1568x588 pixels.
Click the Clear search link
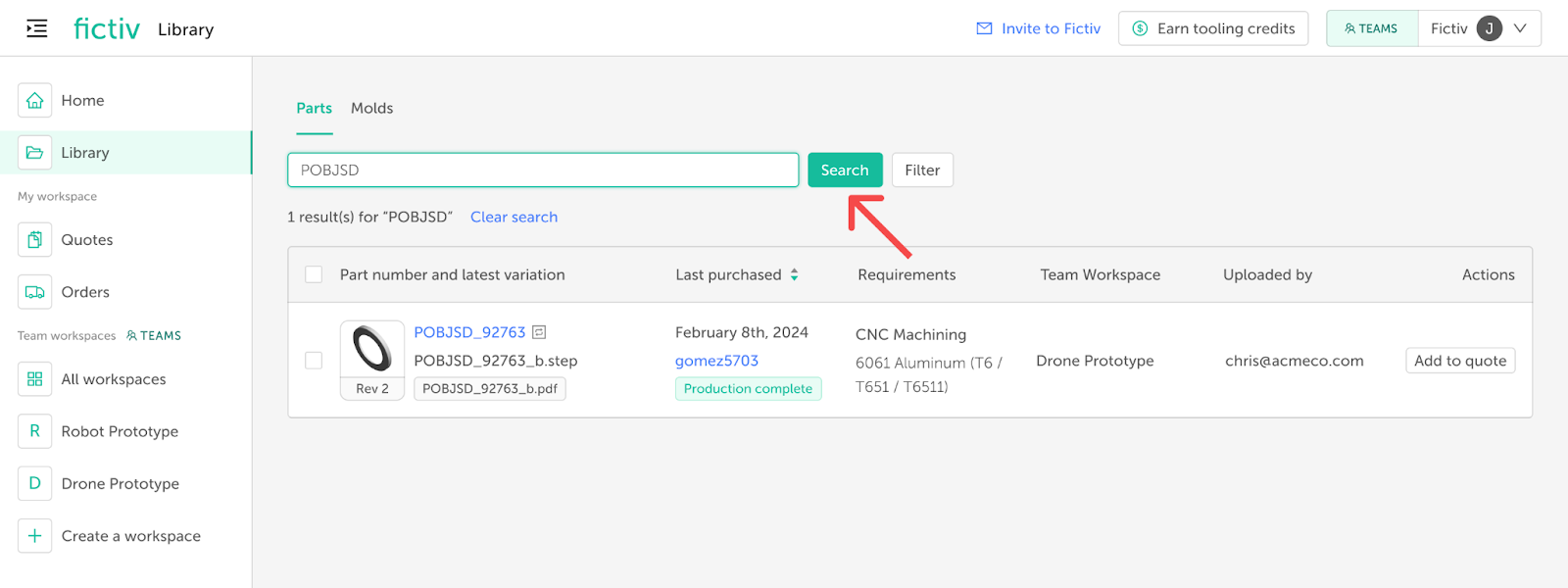(514, 217)
